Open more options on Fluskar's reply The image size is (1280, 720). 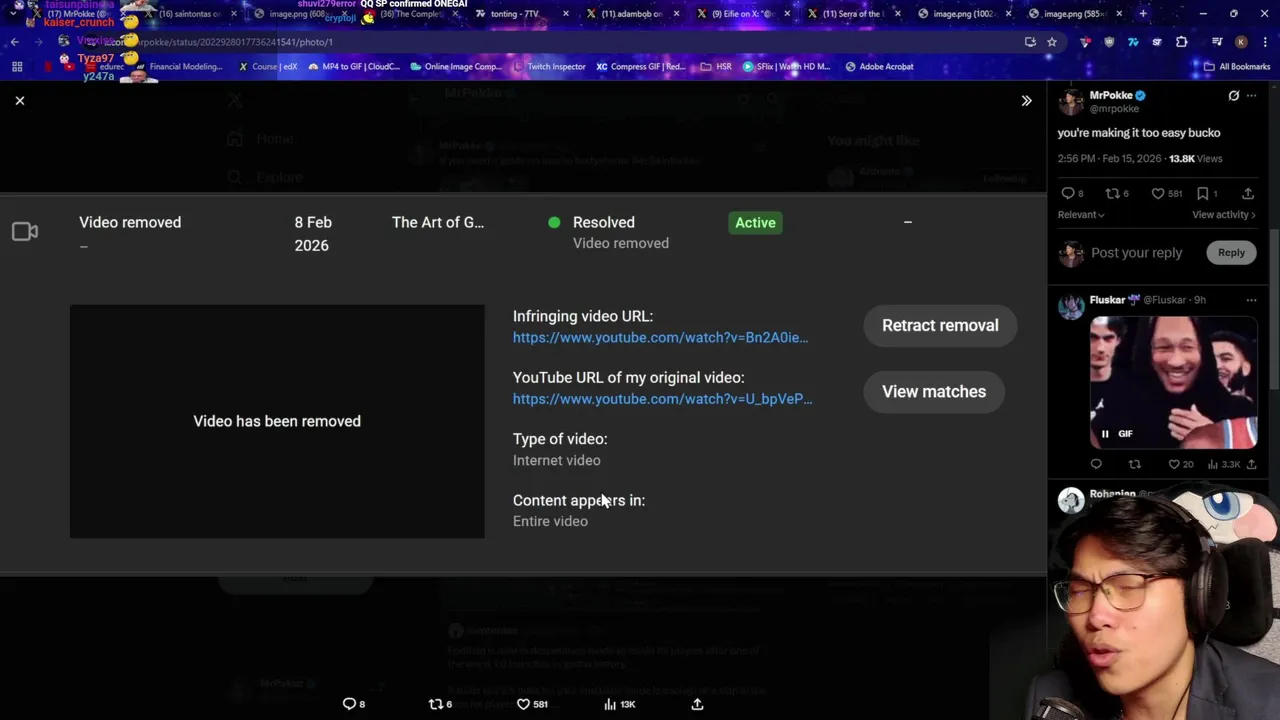1251,300
